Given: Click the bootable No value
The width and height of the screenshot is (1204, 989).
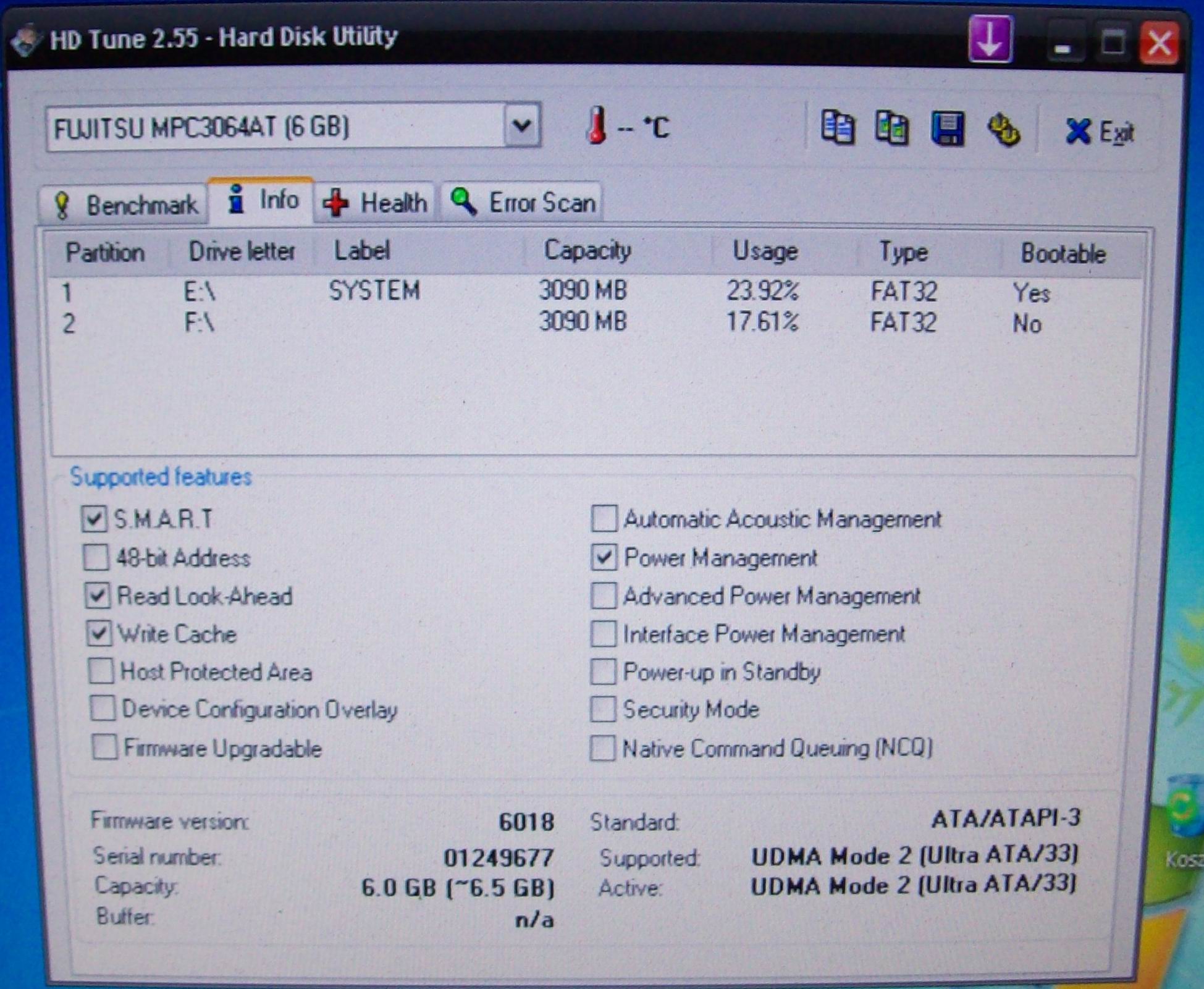Looking at the screenshot, I should [x=1027, y=323].
